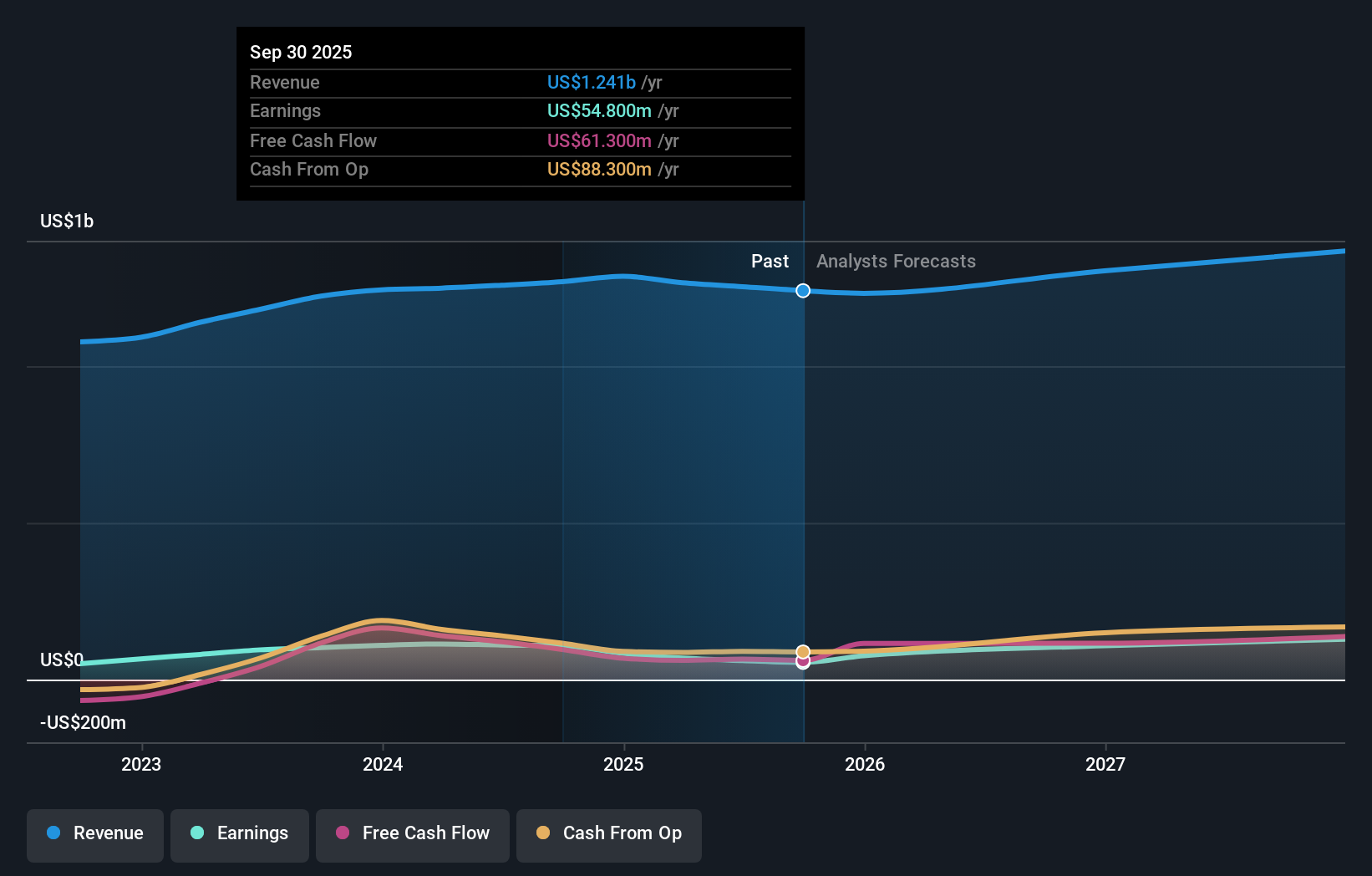The height and width of the screenshot is (876, 1372).
Task: Click the orange Cash From Op legend dot
Action: pyautogui.click(x=544, y=833)
